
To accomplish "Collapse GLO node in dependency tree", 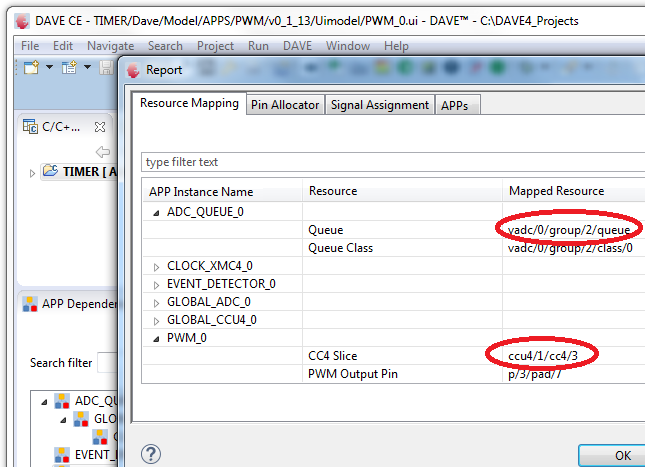I will point(63,420).
